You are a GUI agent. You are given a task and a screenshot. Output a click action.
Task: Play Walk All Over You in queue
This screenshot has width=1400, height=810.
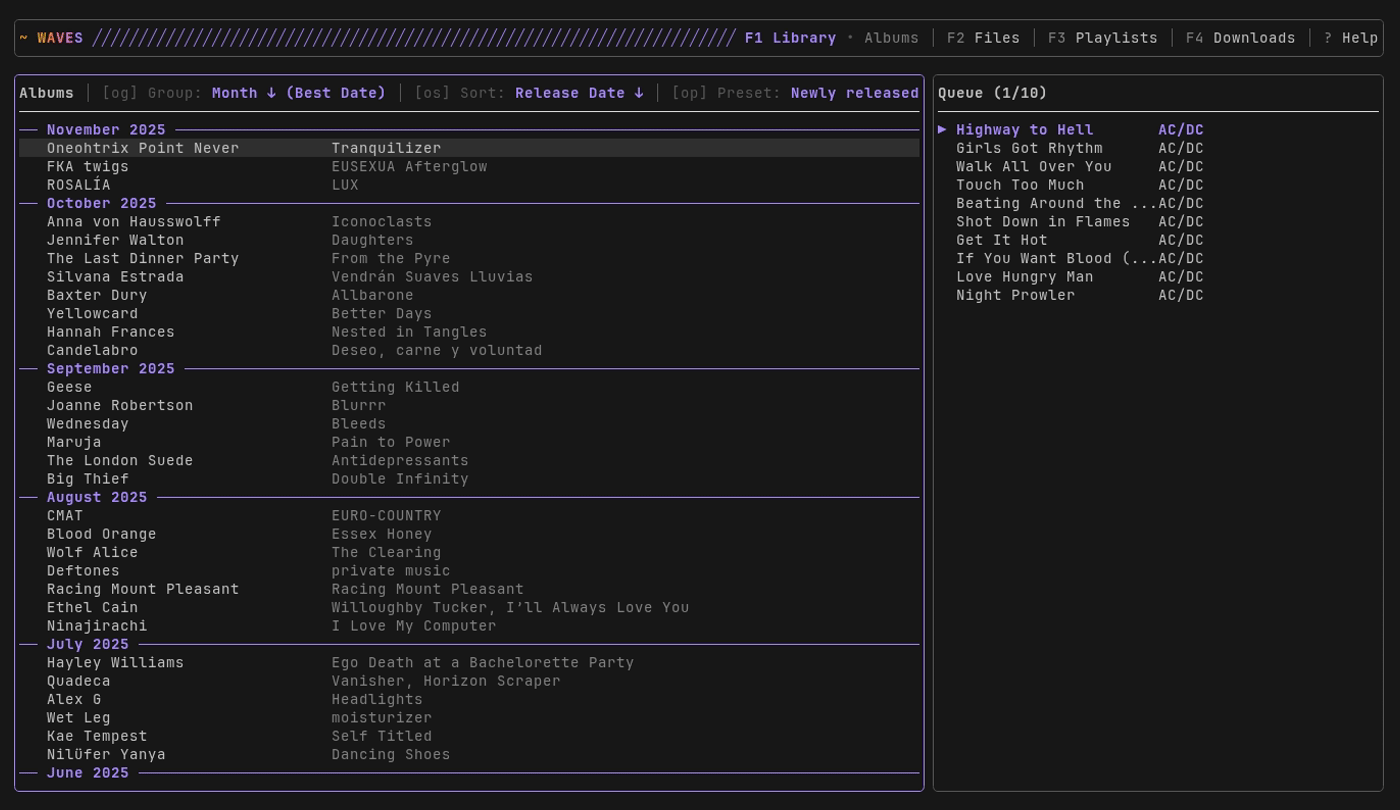pyautogui.click(x=1158, y=167)
